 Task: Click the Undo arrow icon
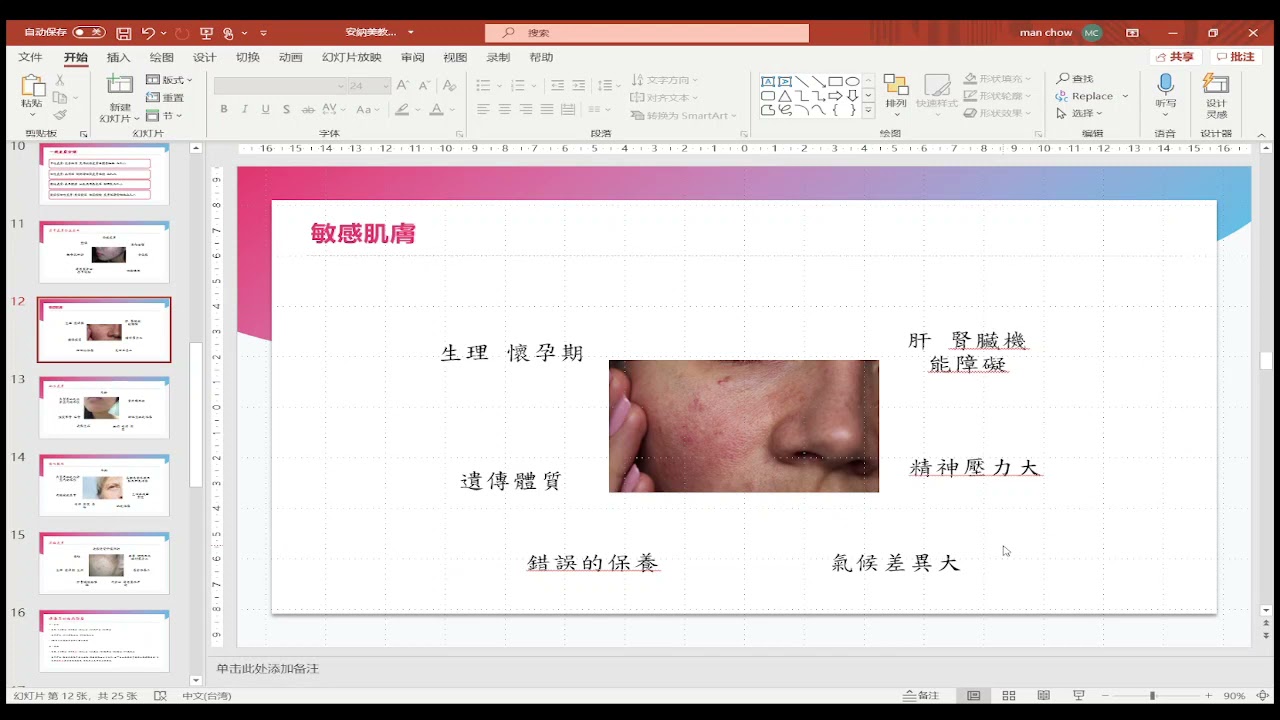coord(148,33)
